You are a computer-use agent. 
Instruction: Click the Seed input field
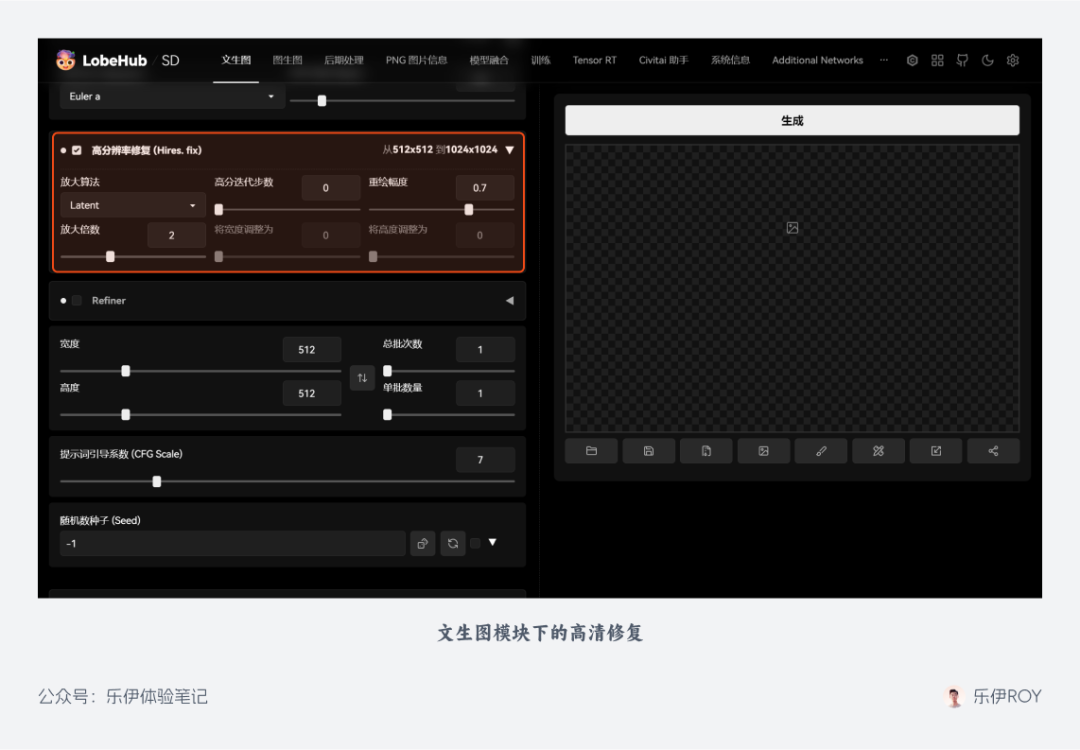(232, 543)
